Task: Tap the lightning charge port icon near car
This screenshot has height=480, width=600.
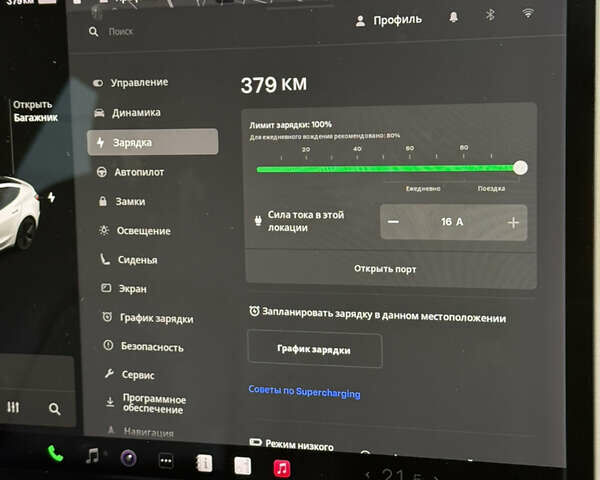Action: pos(52,197)
